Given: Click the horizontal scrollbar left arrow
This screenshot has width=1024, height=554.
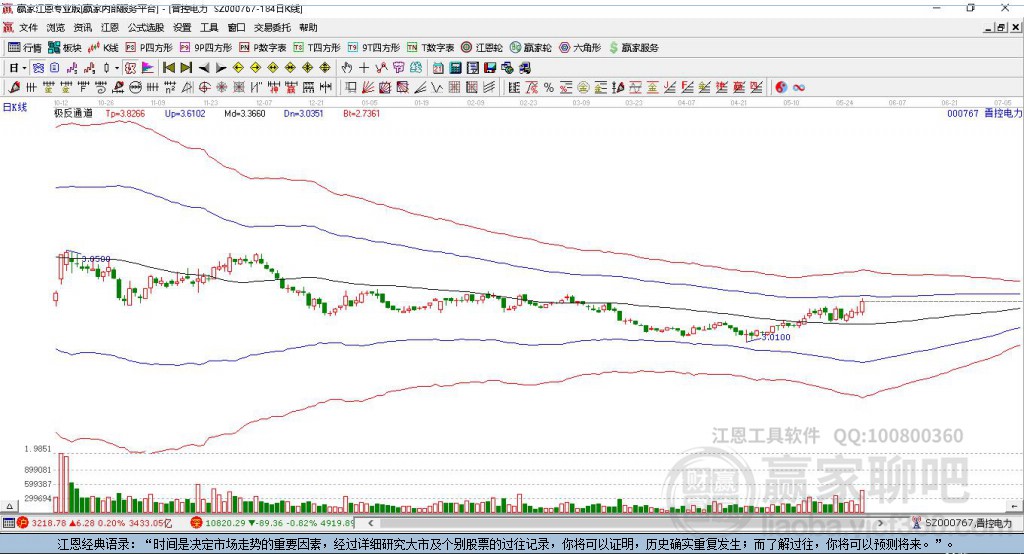Looking at the screenshot, I should tap(371, 523).
